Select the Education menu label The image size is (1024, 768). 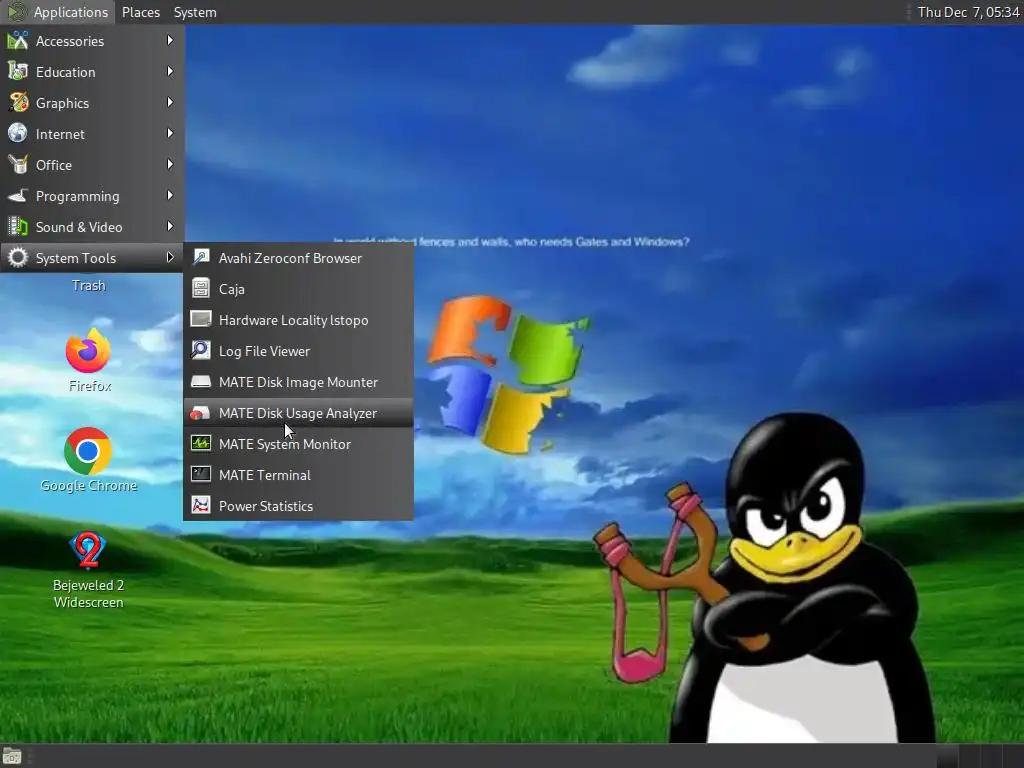[x=65, y=72]
